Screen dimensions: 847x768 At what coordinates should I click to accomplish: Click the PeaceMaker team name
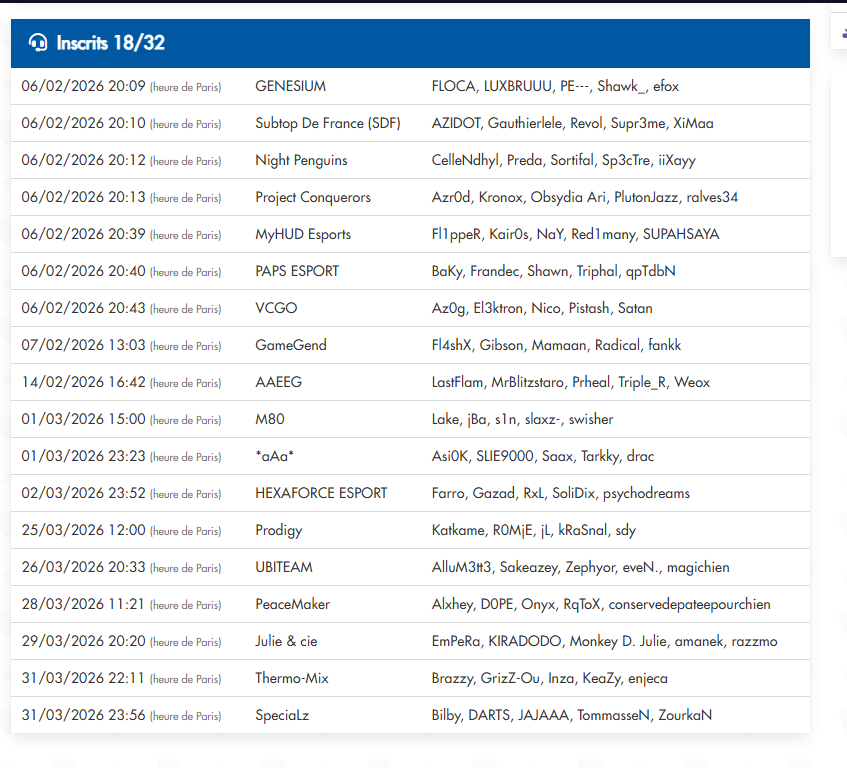click(293, 604)
